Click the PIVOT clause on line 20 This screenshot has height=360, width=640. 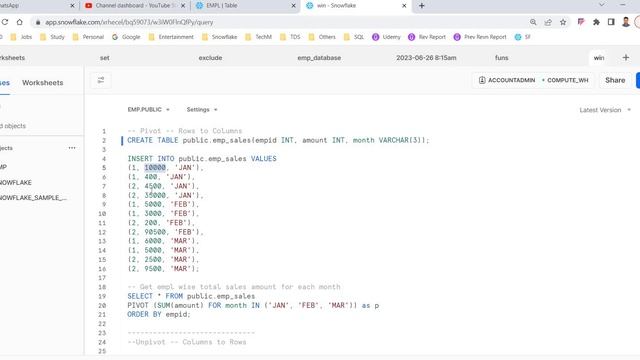tap(253, 305)
